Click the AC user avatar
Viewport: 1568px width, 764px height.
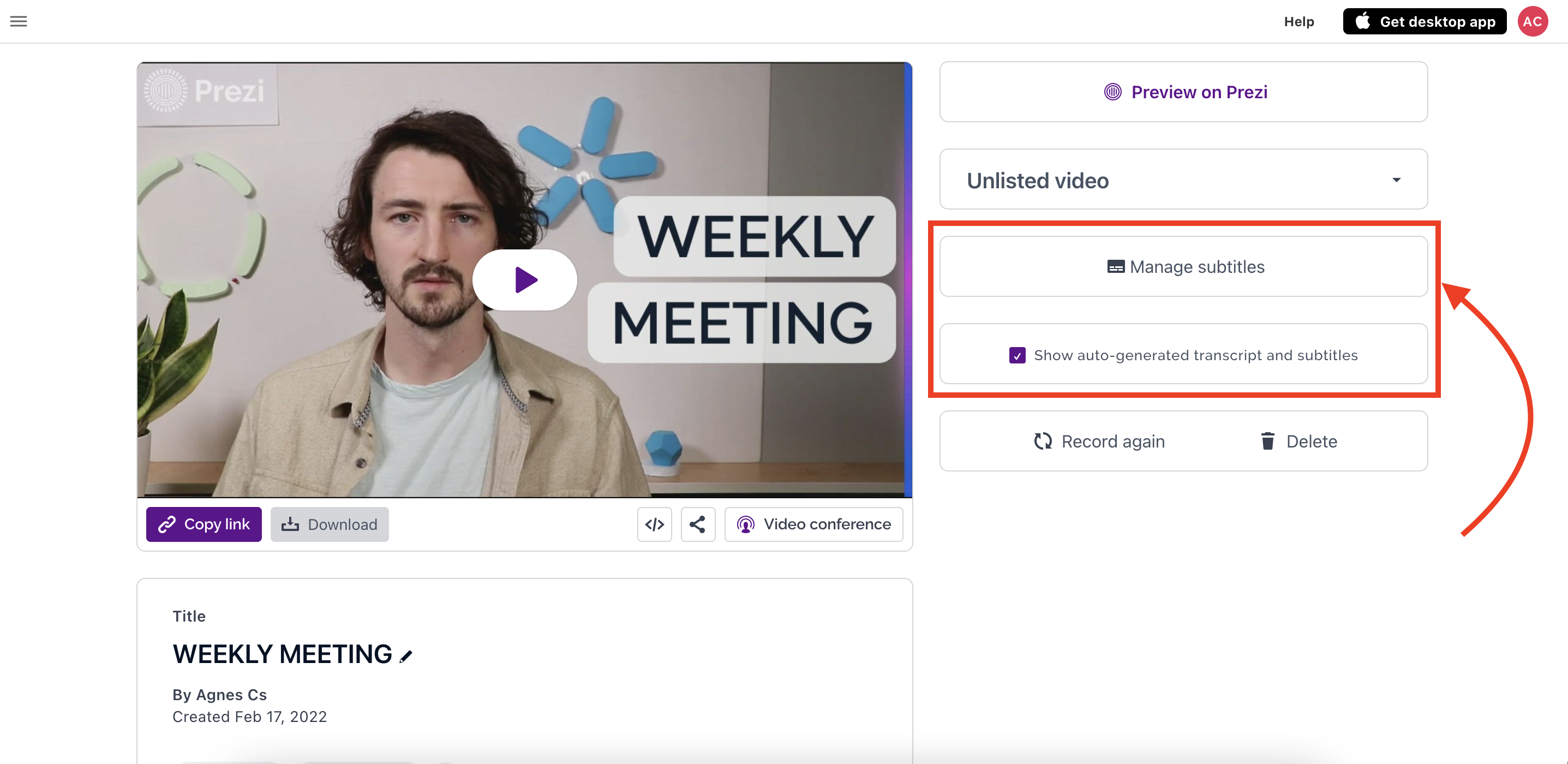tap(1533, 21)
